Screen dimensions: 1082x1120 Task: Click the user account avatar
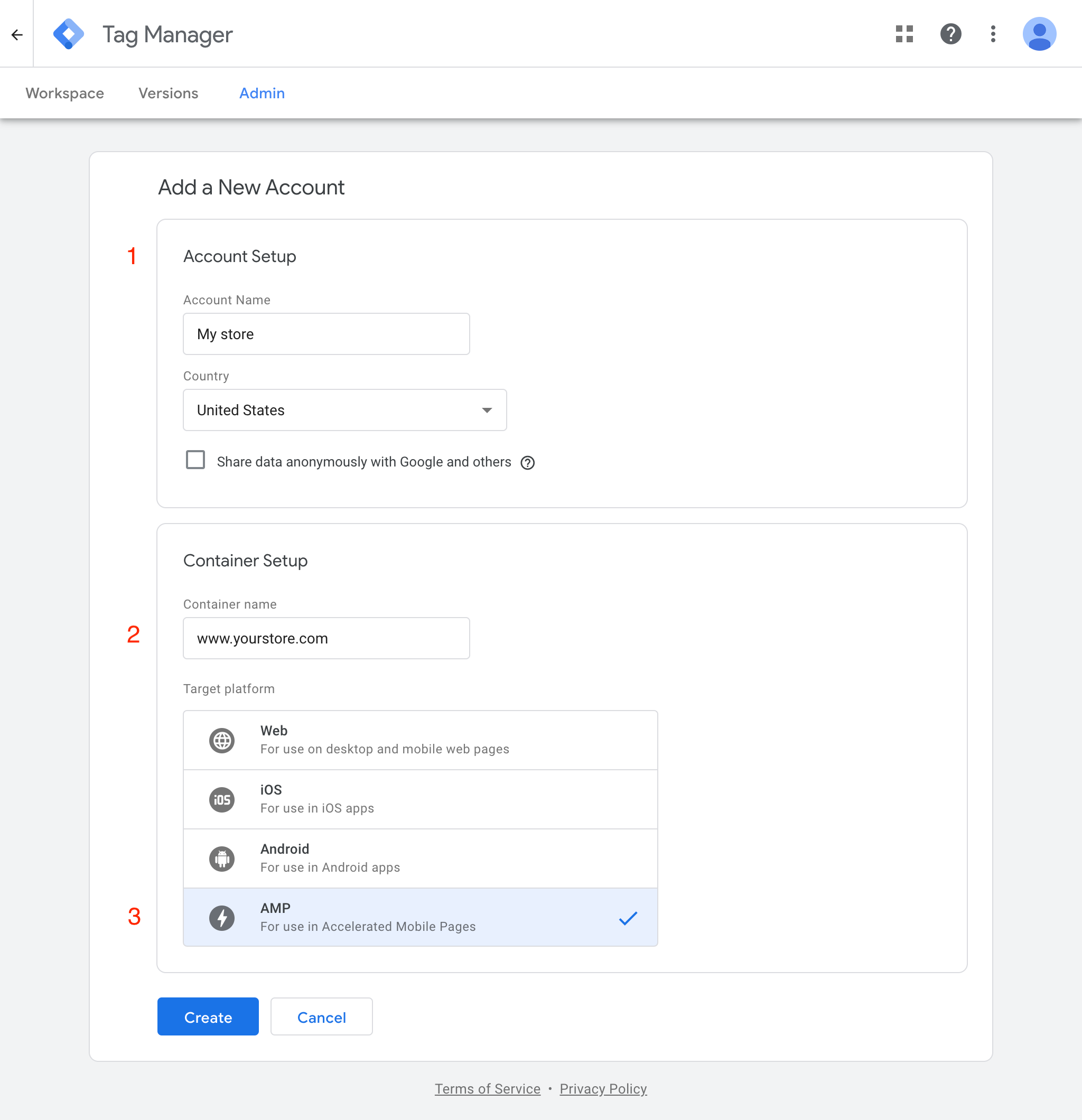click(x=1039, y=34)
